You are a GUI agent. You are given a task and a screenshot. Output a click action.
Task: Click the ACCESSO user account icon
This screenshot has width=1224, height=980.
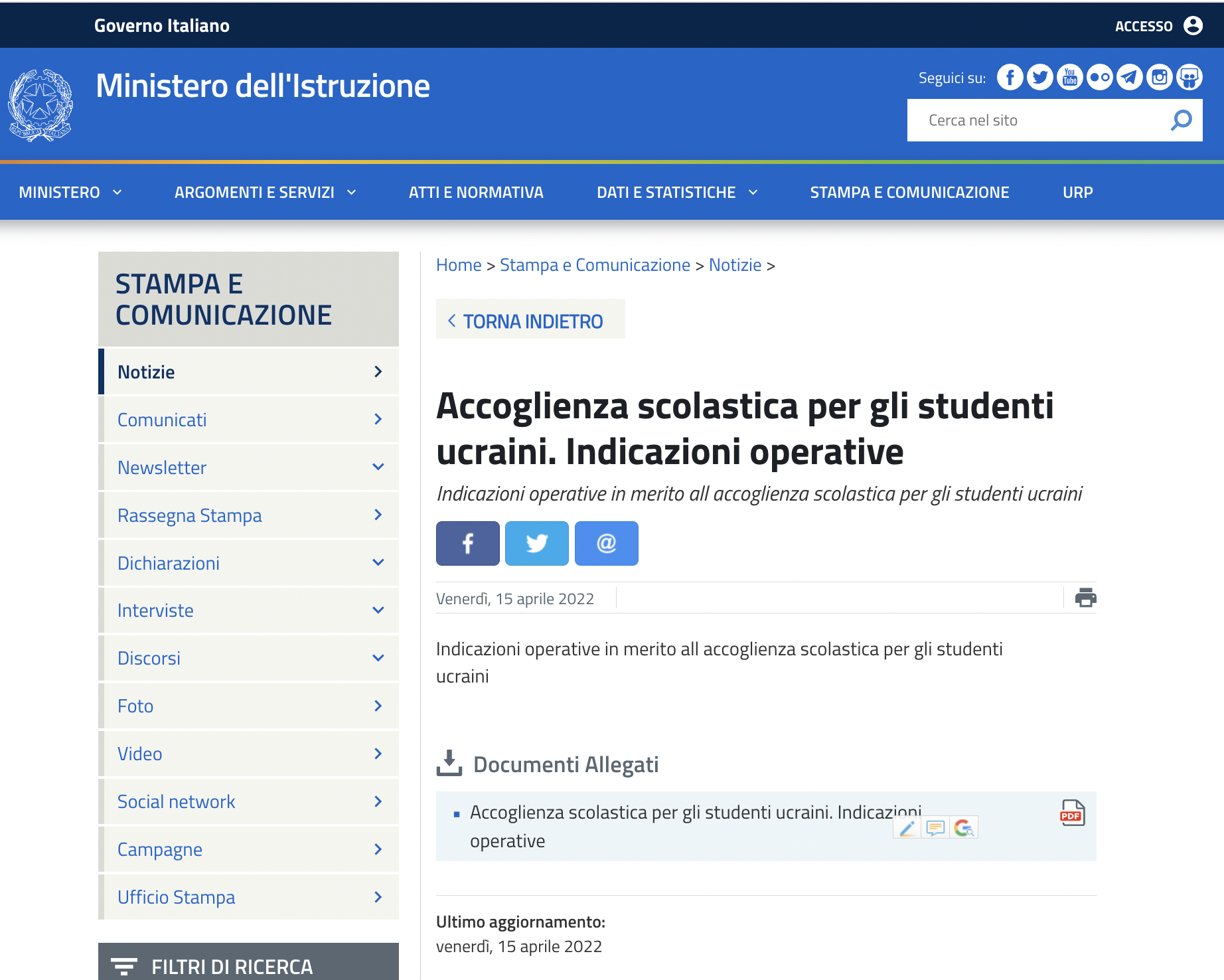(1193, 26)
